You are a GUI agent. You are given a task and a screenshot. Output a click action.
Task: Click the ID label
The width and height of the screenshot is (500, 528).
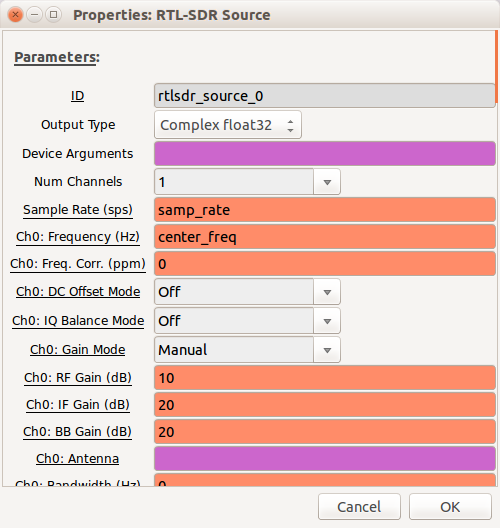coord(77,96)
